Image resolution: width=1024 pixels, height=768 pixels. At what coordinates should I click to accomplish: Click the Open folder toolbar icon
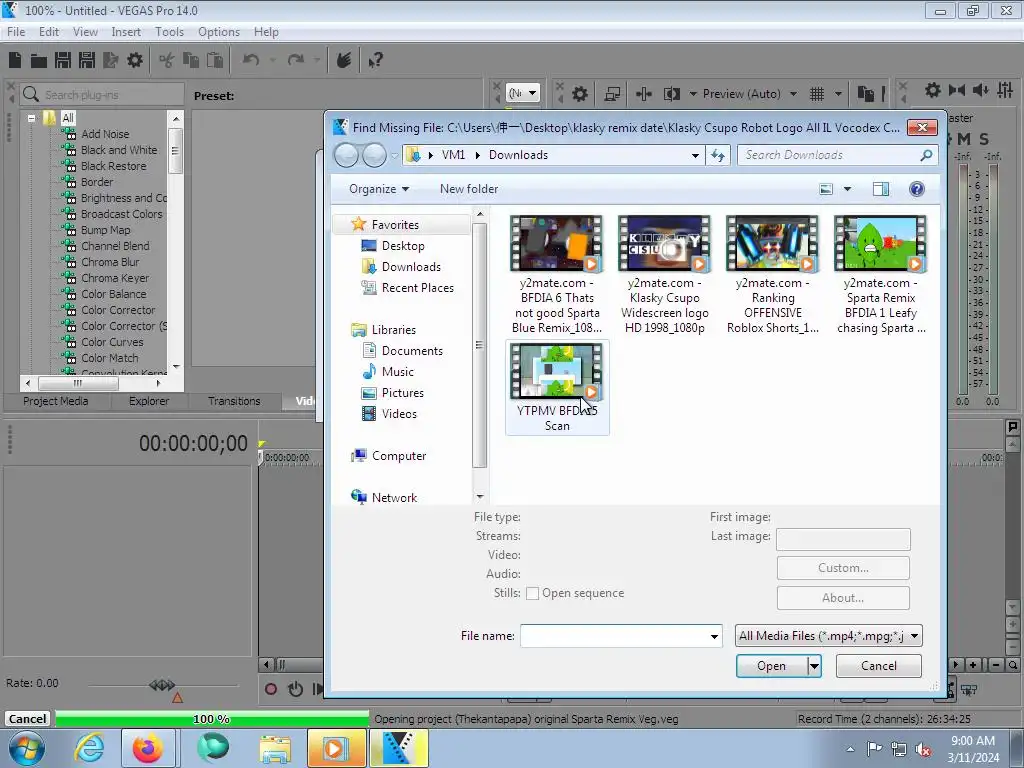point(39,61)
